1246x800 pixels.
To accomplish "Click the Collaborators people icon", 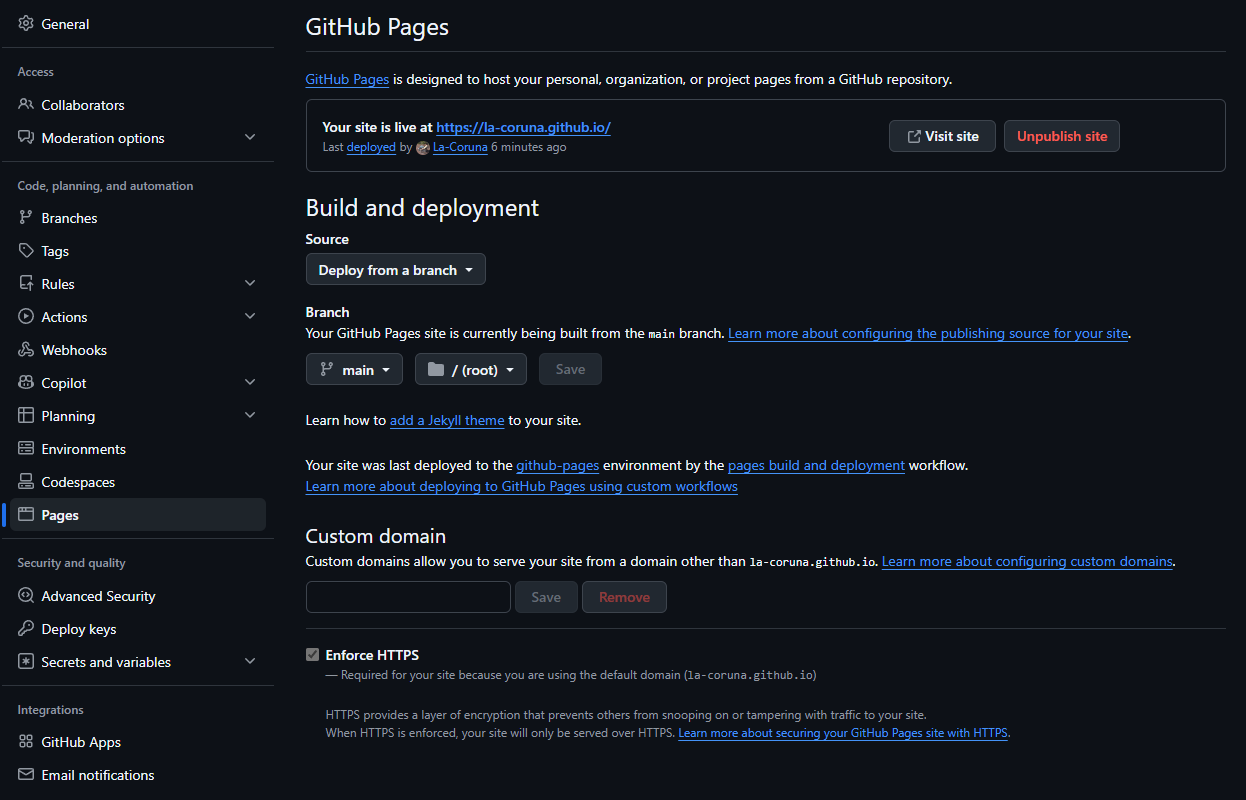I will click(26, 105).
